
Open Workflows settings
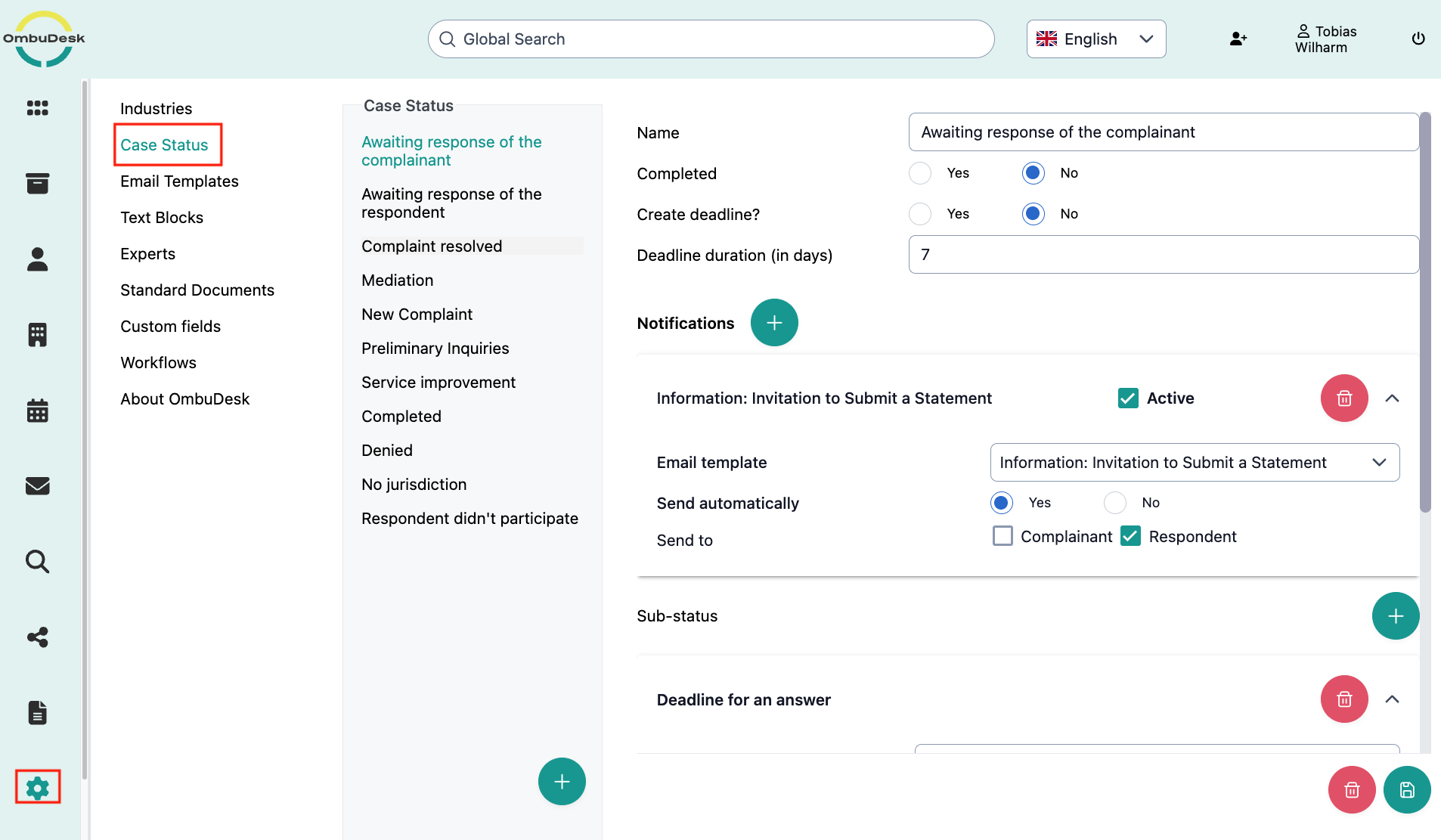click(158, 363)
